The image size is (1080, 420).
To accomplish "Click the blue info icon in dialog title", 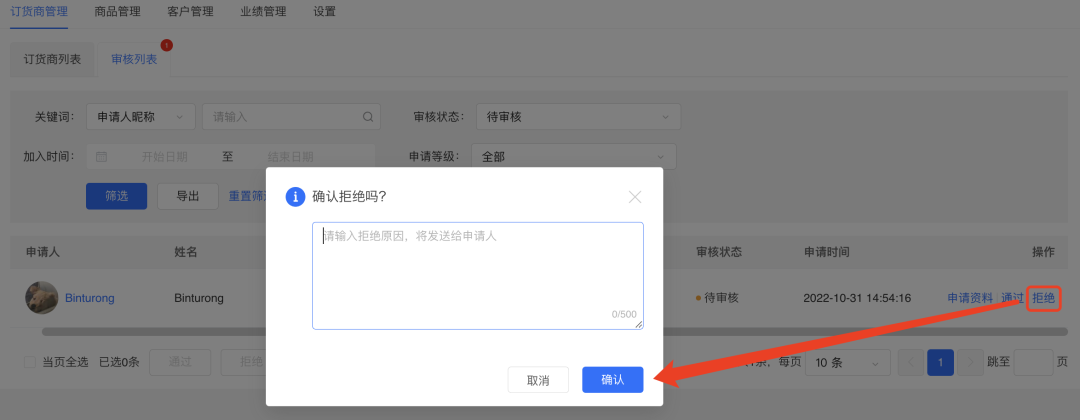I will pyautogui.click(x=295, y=196).
